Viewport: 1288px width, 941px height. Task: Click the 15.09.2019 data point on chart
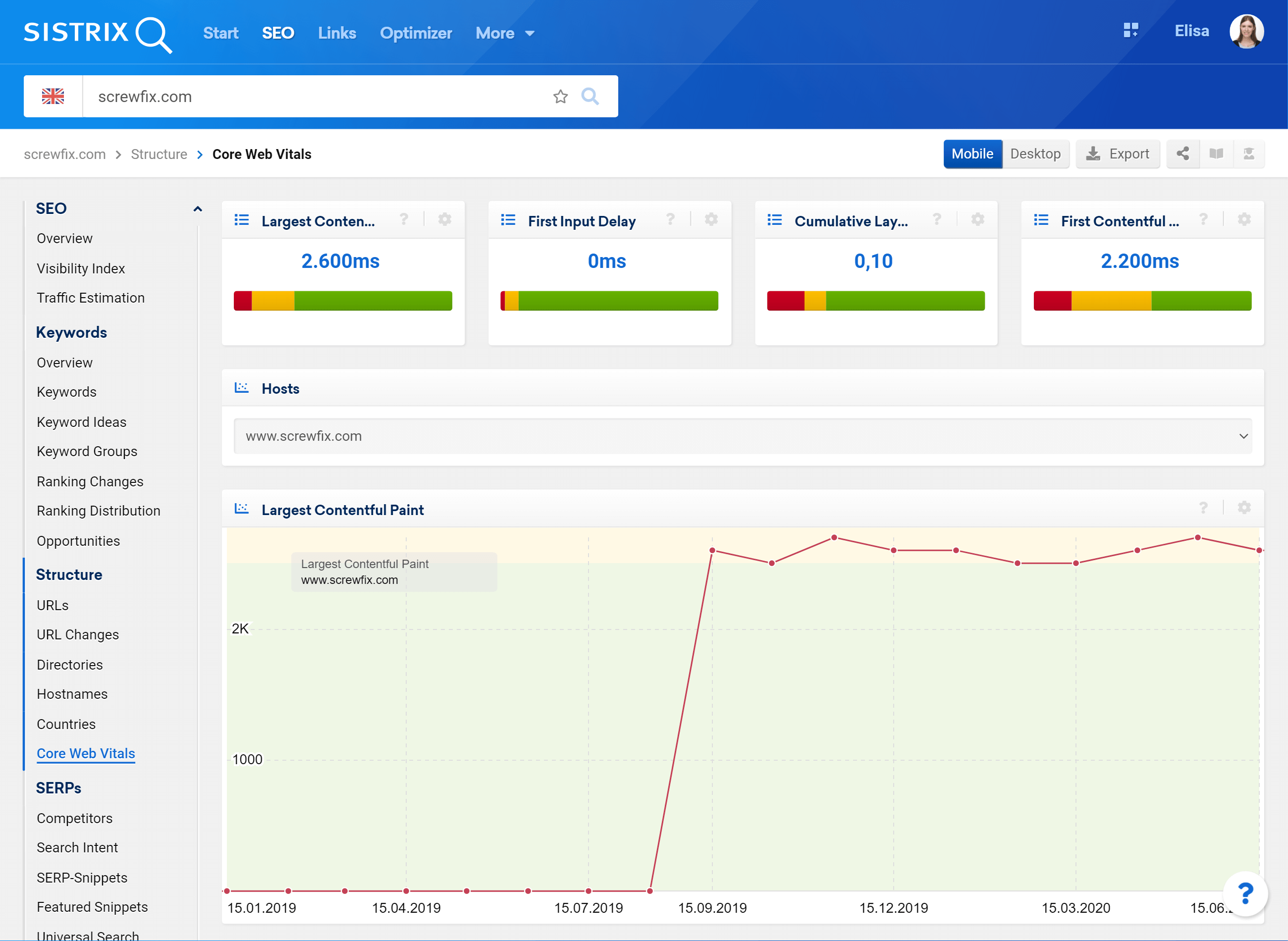(x=712, y=550)
